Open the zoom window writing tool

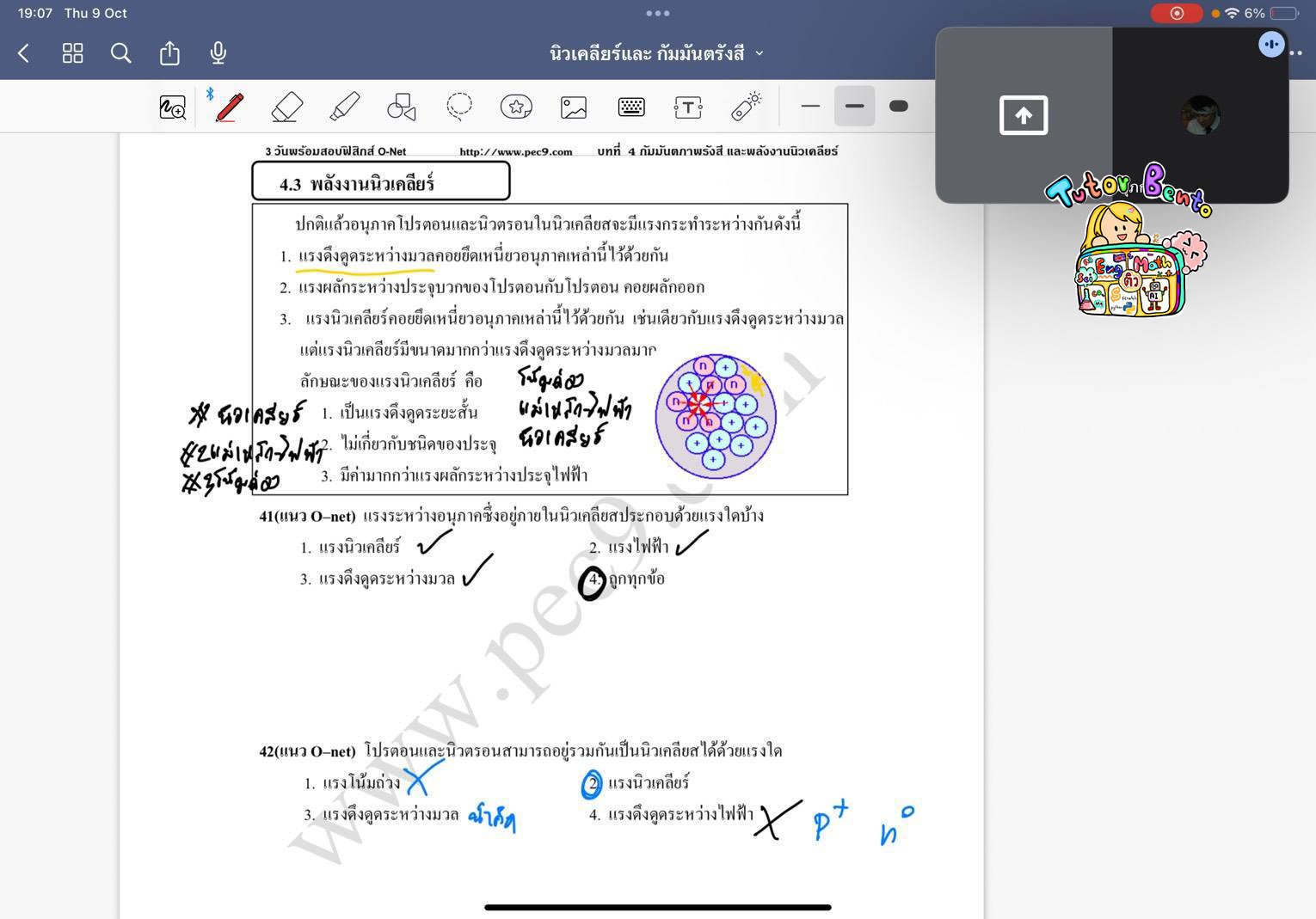coord(173,107)
